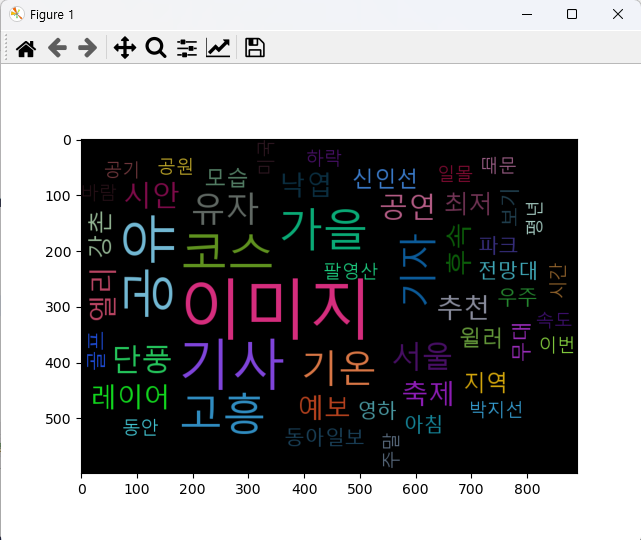Click the bright green word 레이어
The image size is (641, 540).
click(x=130, y=397)
